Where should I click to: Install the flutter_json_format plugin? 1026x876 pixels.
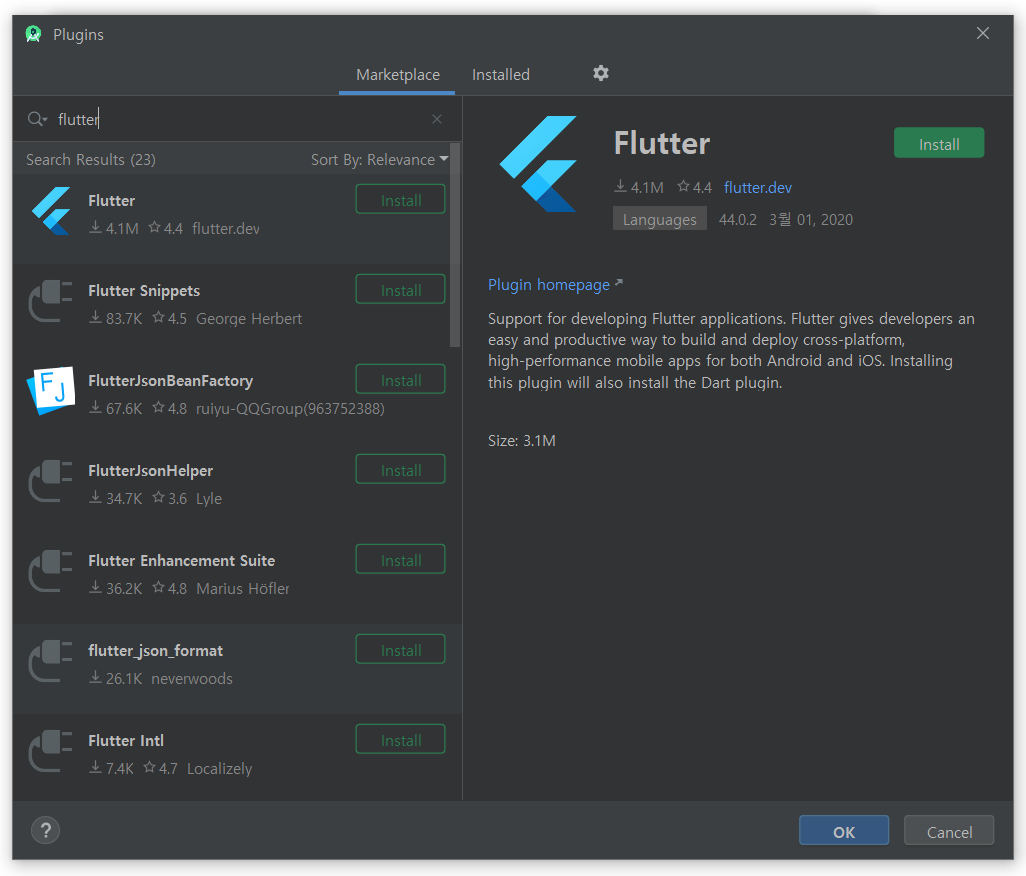point(400,650)
